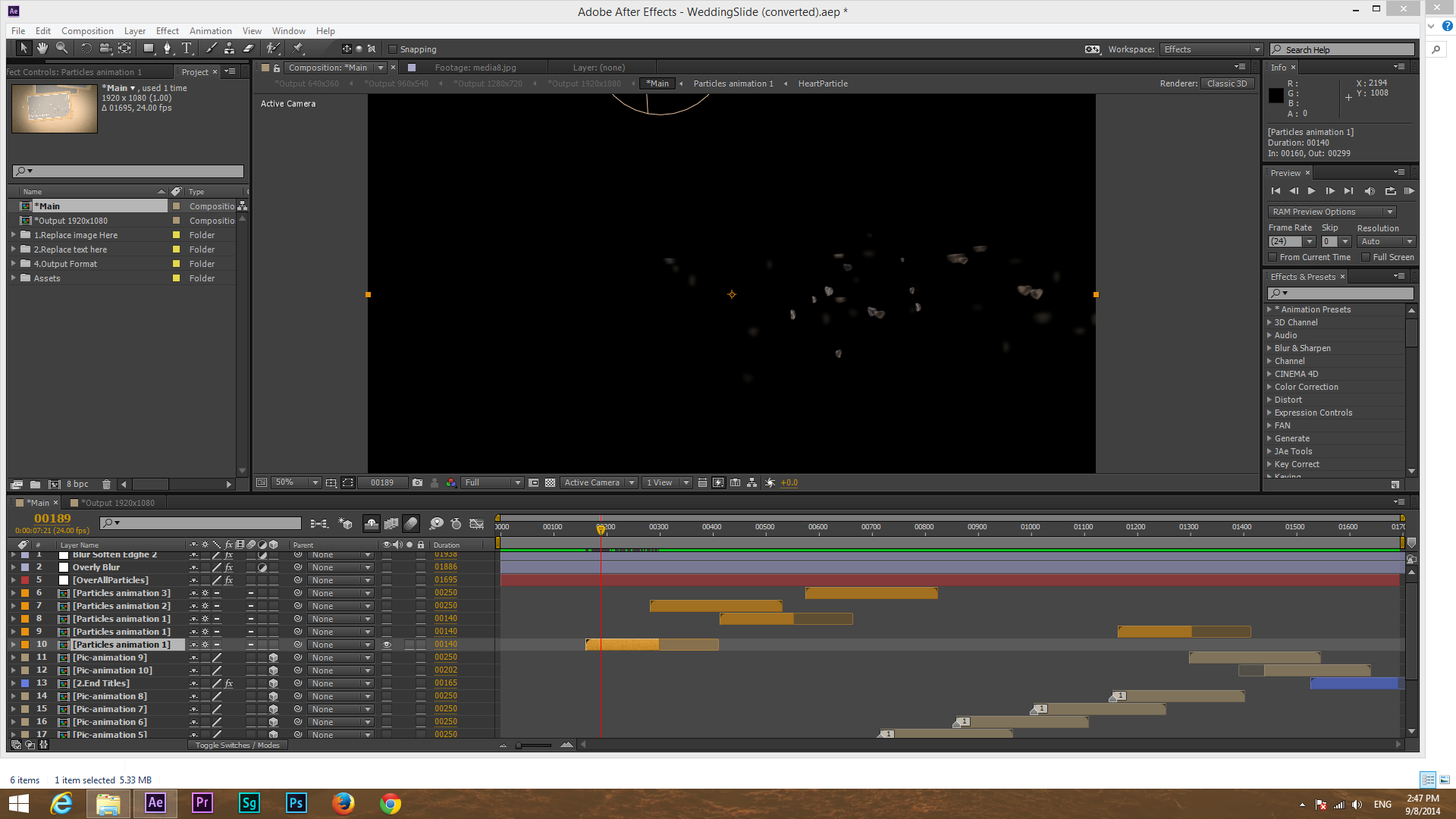Select the Clone Stamp tool
1456x819 pixels.
[x=229, y=49]
